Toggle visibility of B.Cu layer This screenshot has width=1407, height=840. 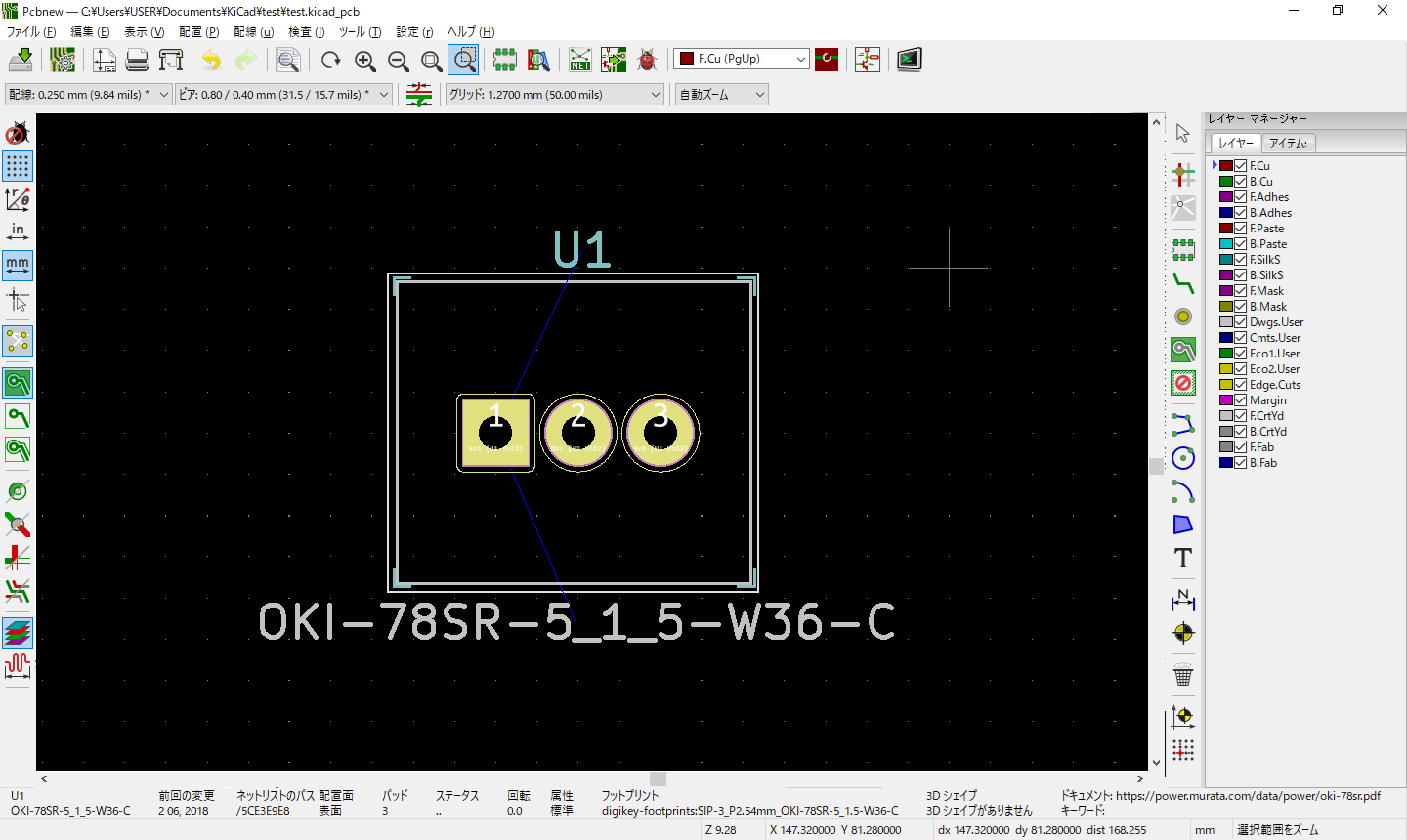point(1241,182)
